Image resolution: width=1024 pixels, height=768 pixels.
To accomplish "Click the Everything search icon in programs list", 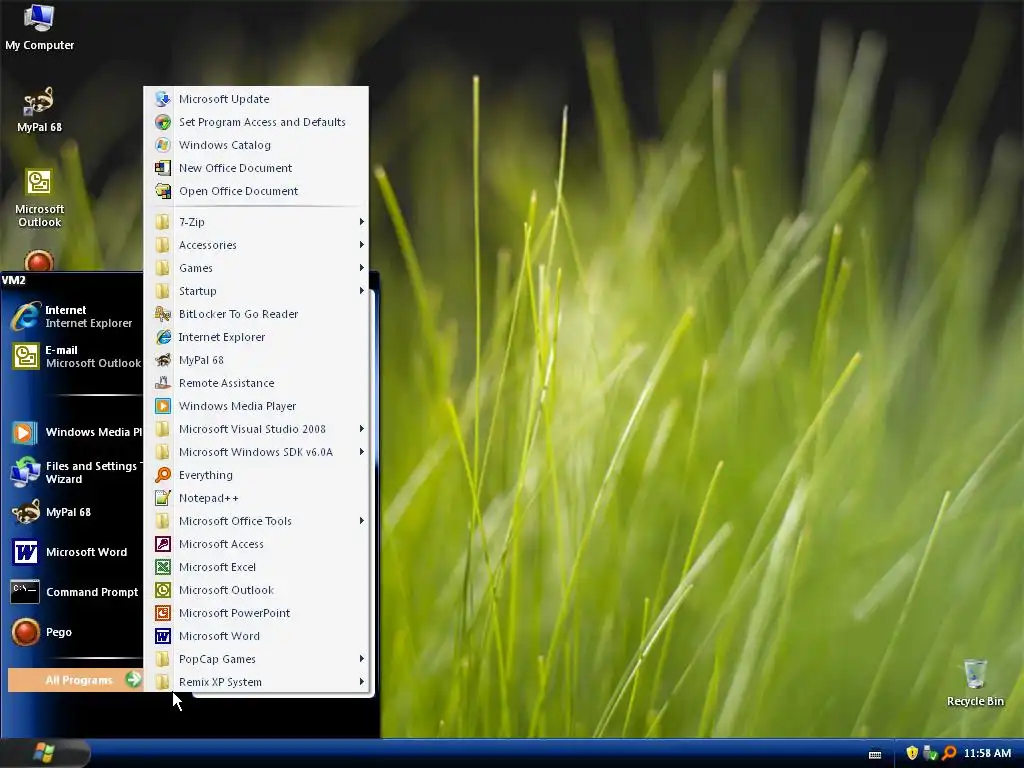I will 163,475.
